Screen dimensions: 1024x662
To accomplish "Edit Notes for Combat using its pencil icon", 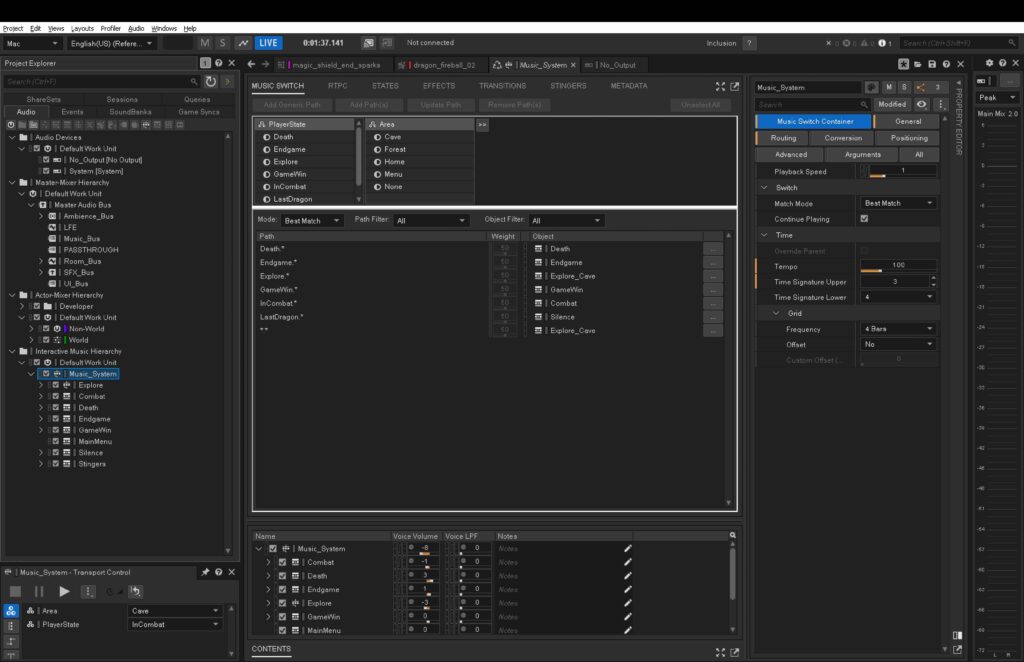I will tap(628, 561).
